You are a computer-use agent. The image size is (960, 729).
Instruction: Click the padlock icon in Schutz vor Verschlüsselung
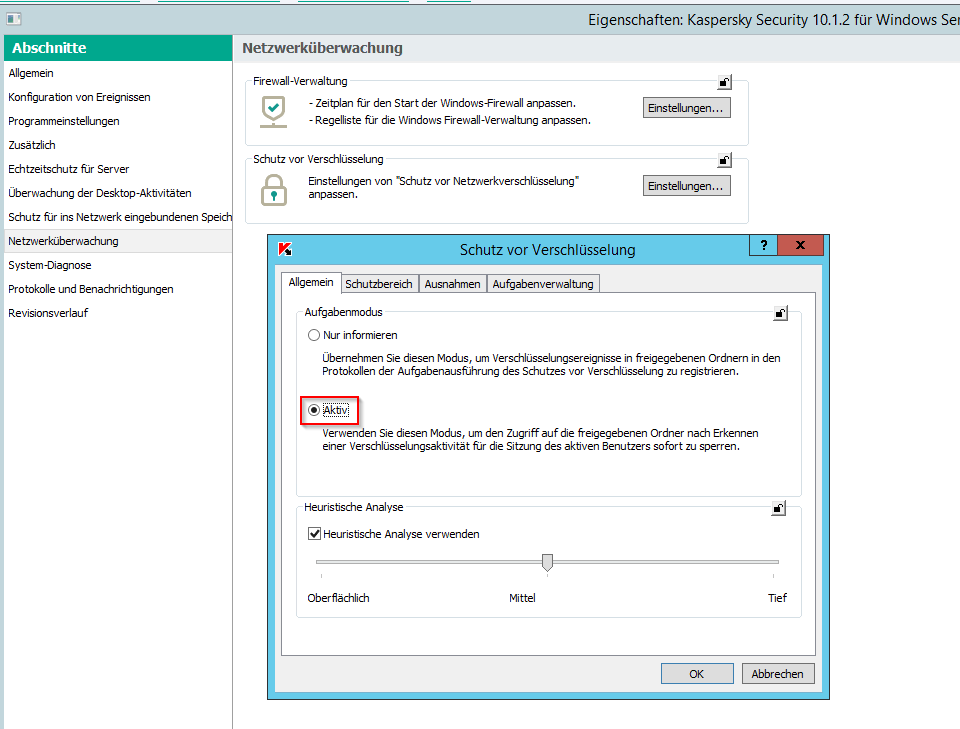click(274, 190)
